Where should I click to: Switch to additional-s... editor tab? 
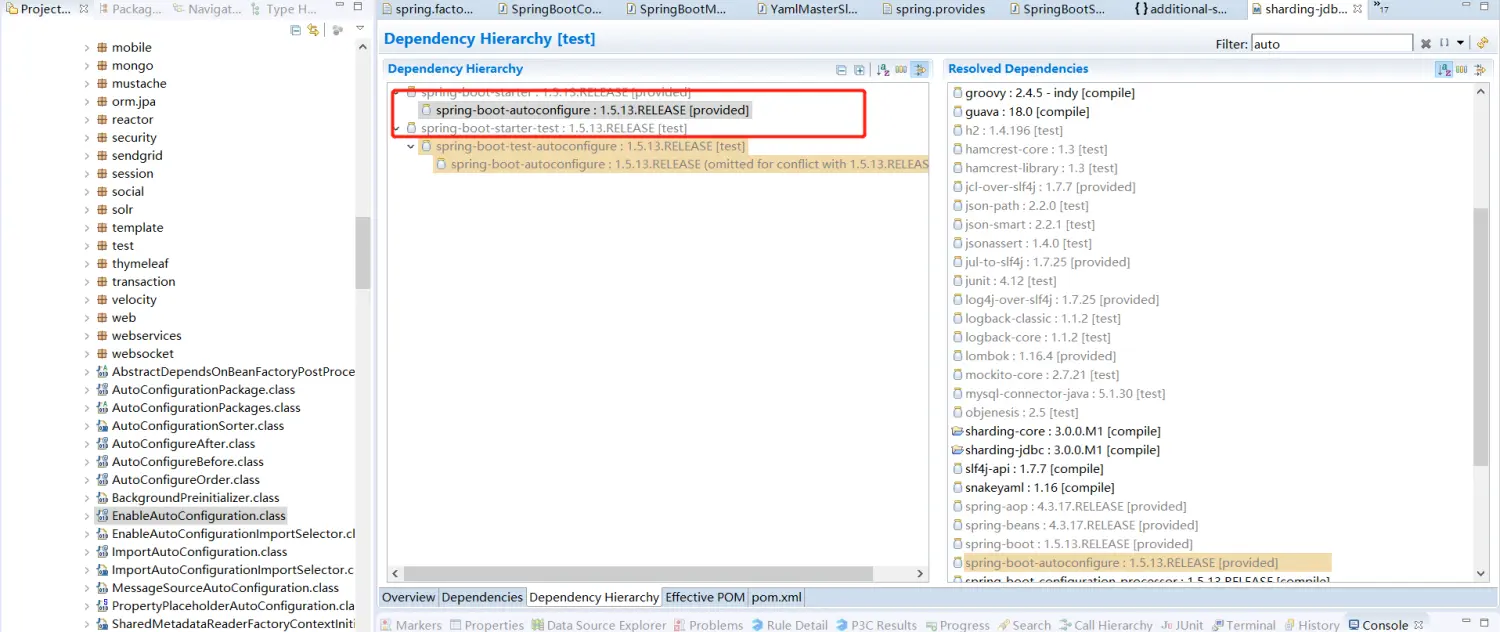tap(1183, 9)
